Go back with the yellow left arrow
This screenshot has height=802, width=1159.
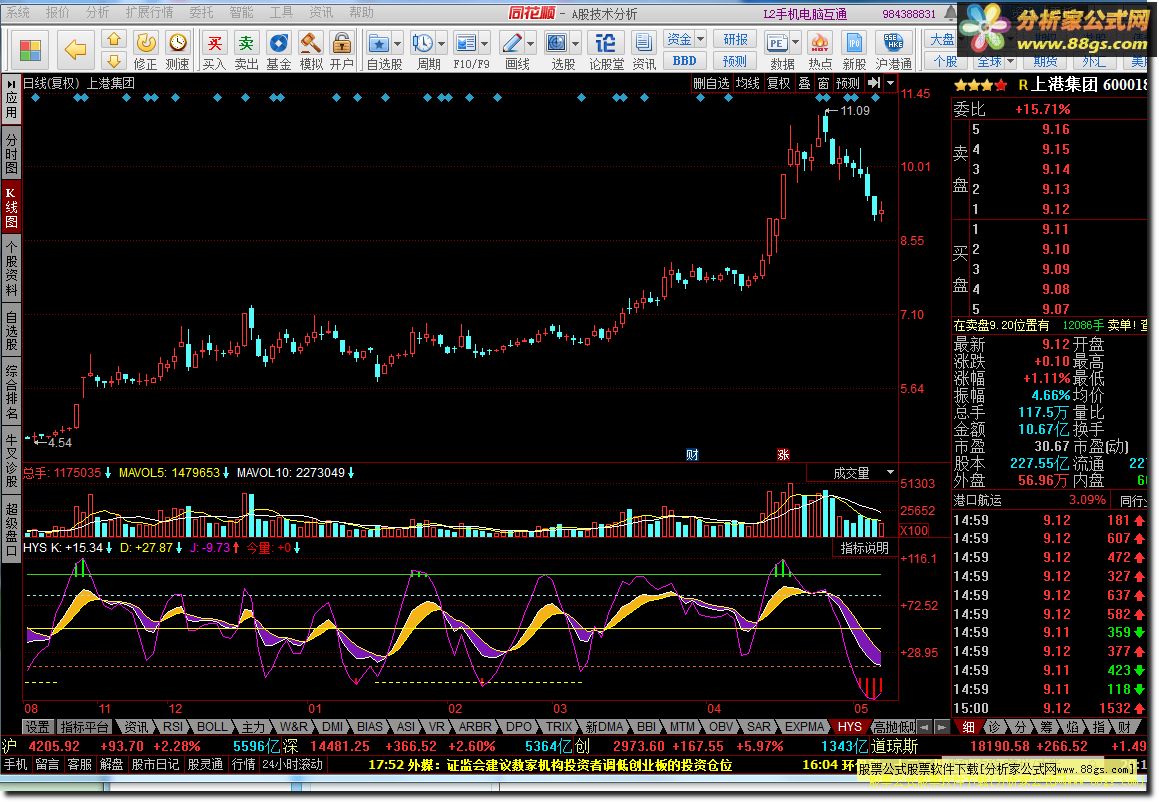tap(75, 50)
